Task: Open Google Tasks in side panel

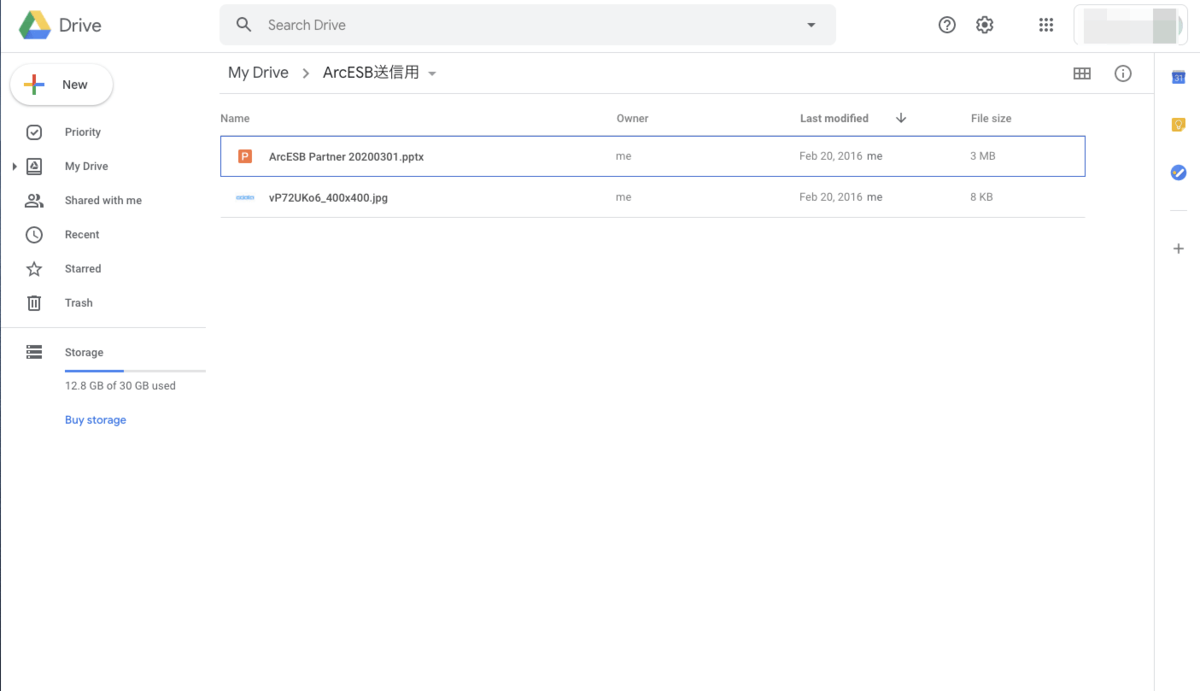Action: pyautogui.click(x=1178, y=173)
